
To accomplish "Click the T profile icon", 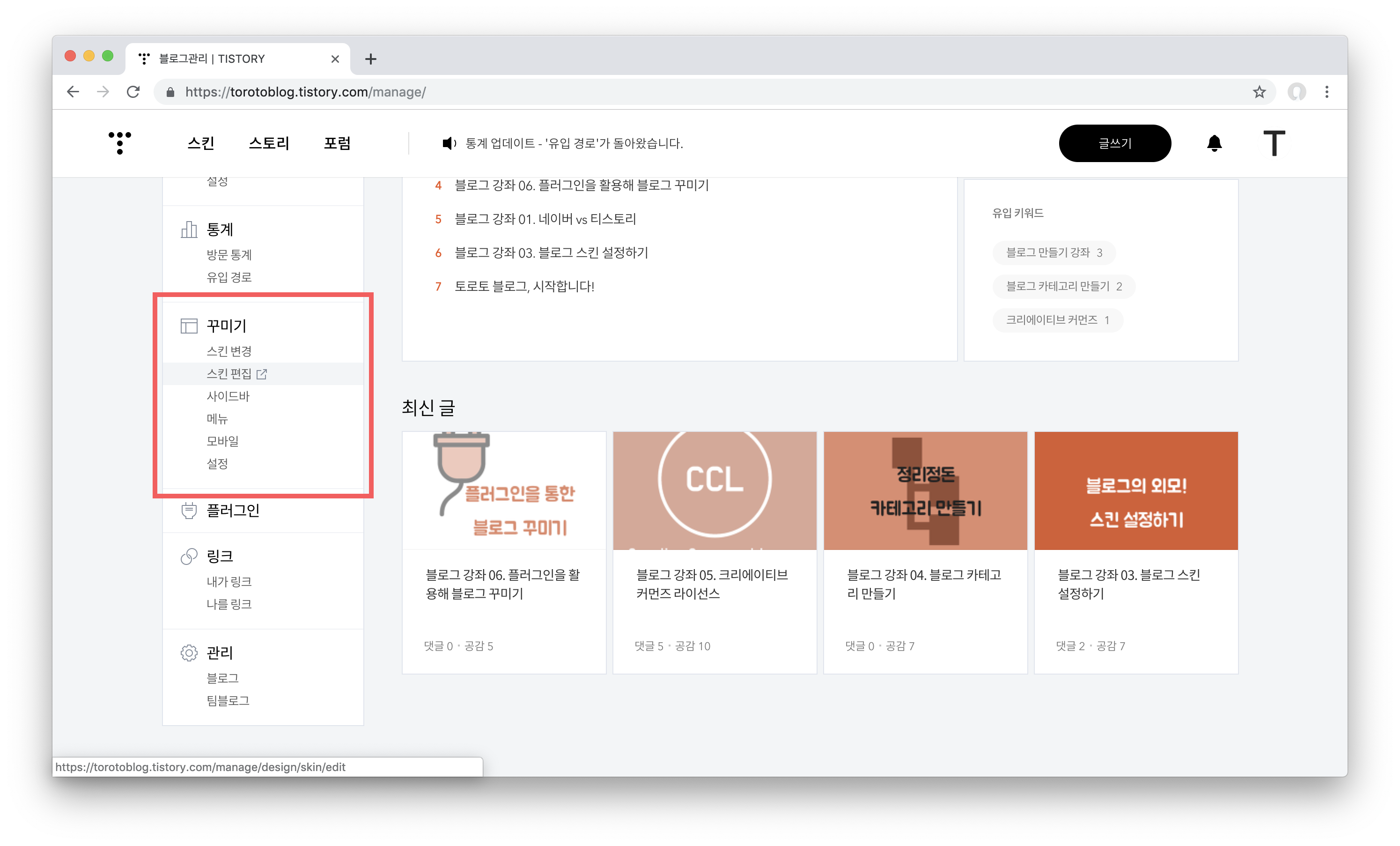I will (x=1274, y=143).
